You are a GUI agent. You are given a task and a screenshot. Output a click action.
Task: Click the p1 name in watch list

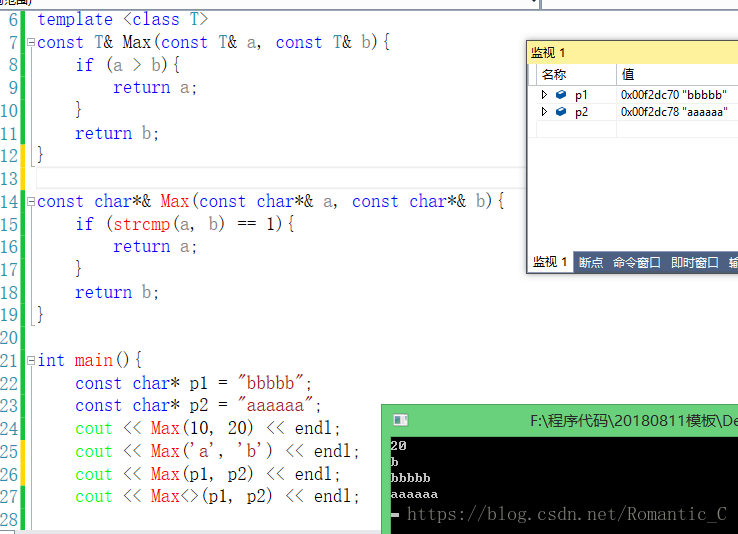[x=581, y=95]
